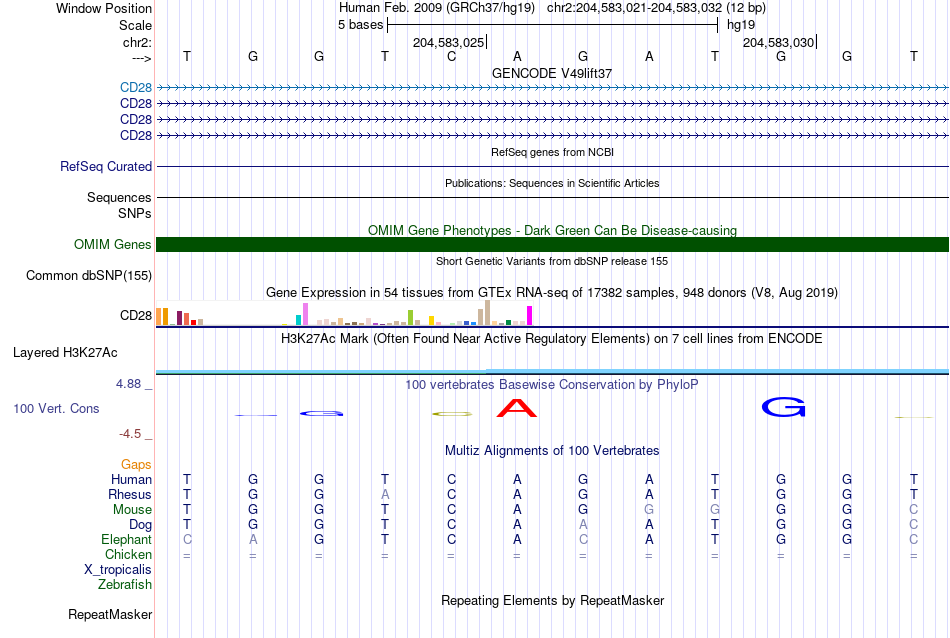Click the X_tropicalis alignment row label
This screenshot has width=950, height=638.
coord(118,570)
